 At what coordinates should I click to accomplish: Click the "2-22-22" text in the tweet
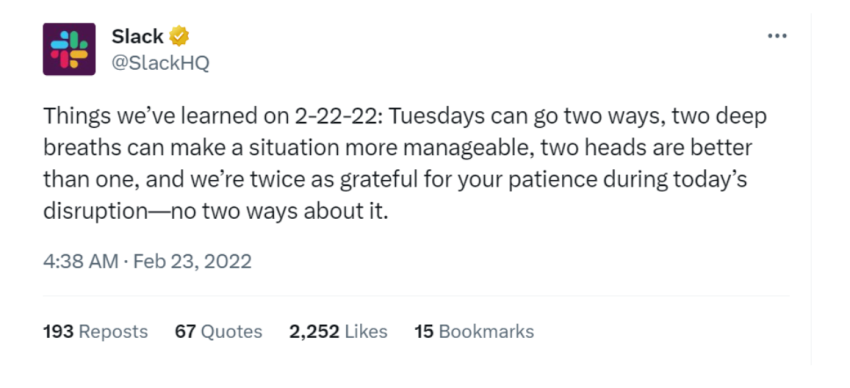336,117
